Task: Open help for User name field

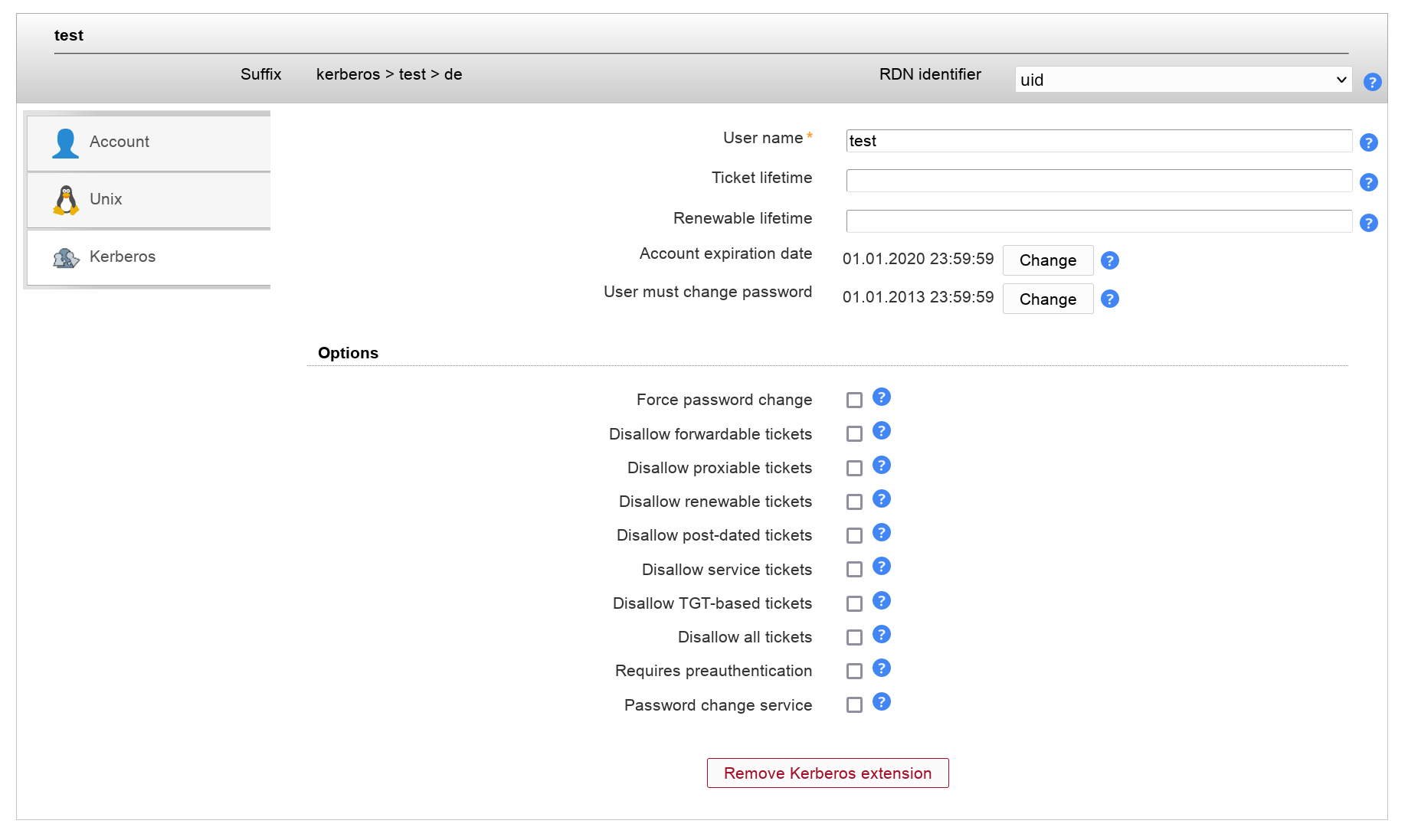Action: click(1368, 142)
